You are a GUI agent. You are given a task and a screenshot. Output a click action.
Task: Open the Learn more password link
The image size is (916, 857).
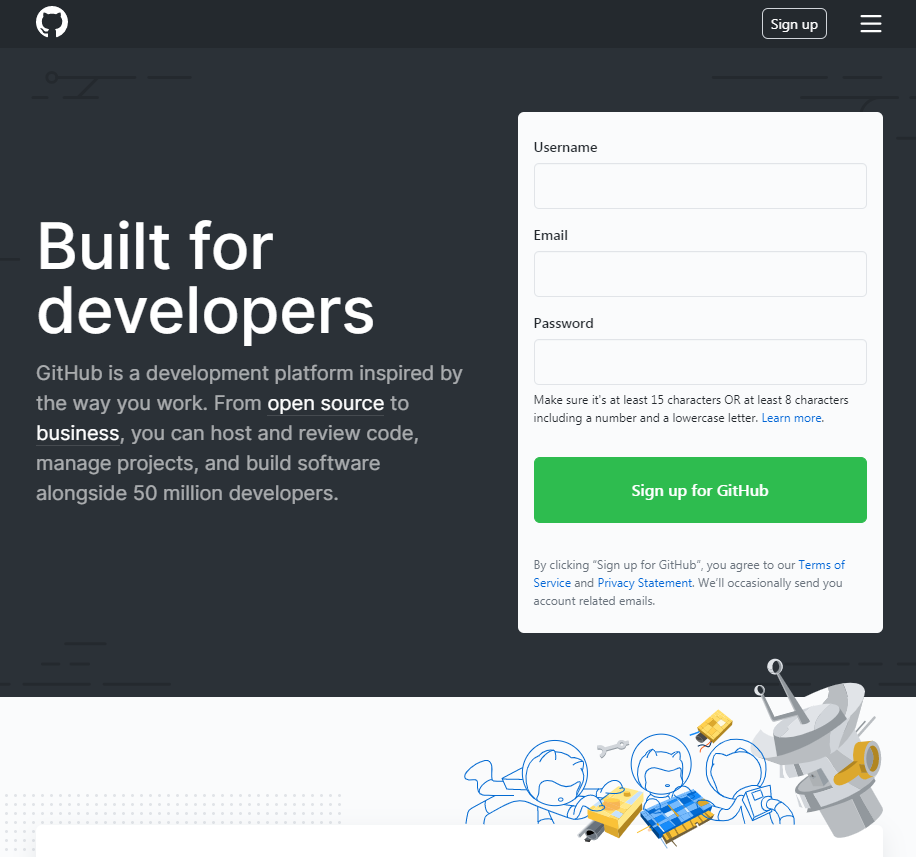pos(792,418)
